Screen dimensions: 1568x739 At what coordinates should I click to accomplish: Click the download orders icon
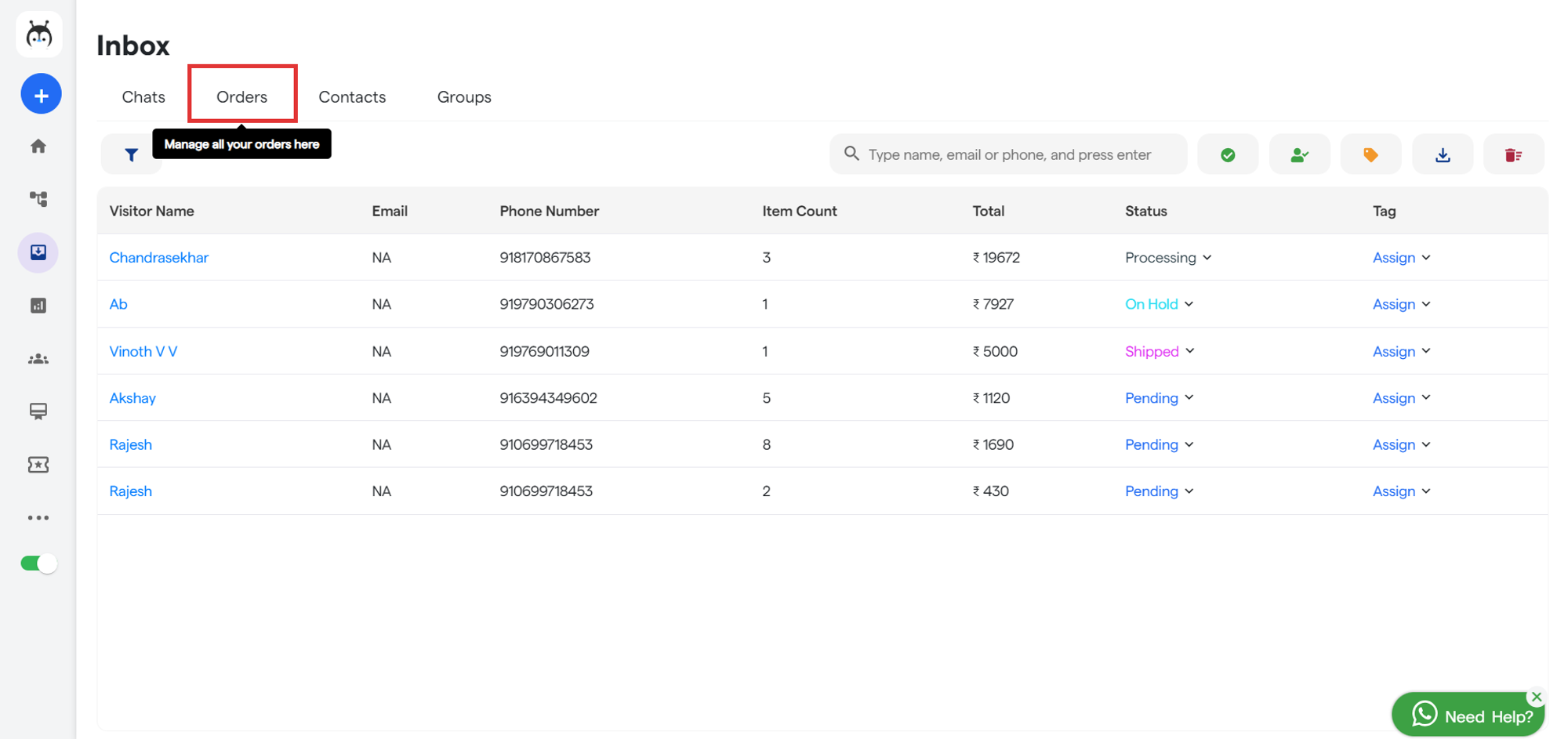(x=1442, y=155)
